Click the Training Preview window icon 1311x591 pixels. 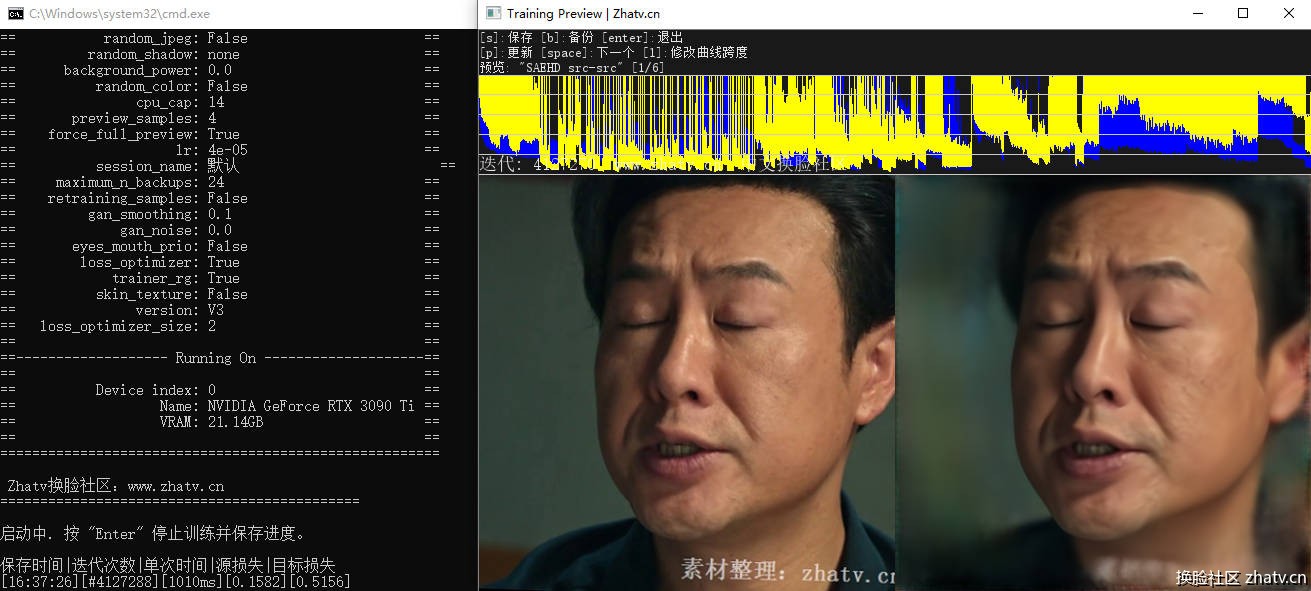492,13
